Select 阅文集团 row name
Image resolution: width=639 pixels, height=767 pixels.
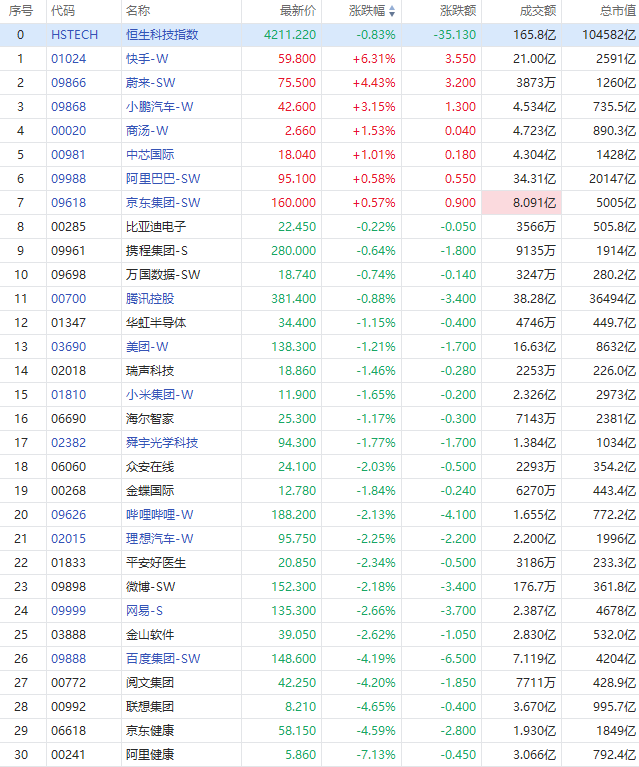click(x=150, y=682)
